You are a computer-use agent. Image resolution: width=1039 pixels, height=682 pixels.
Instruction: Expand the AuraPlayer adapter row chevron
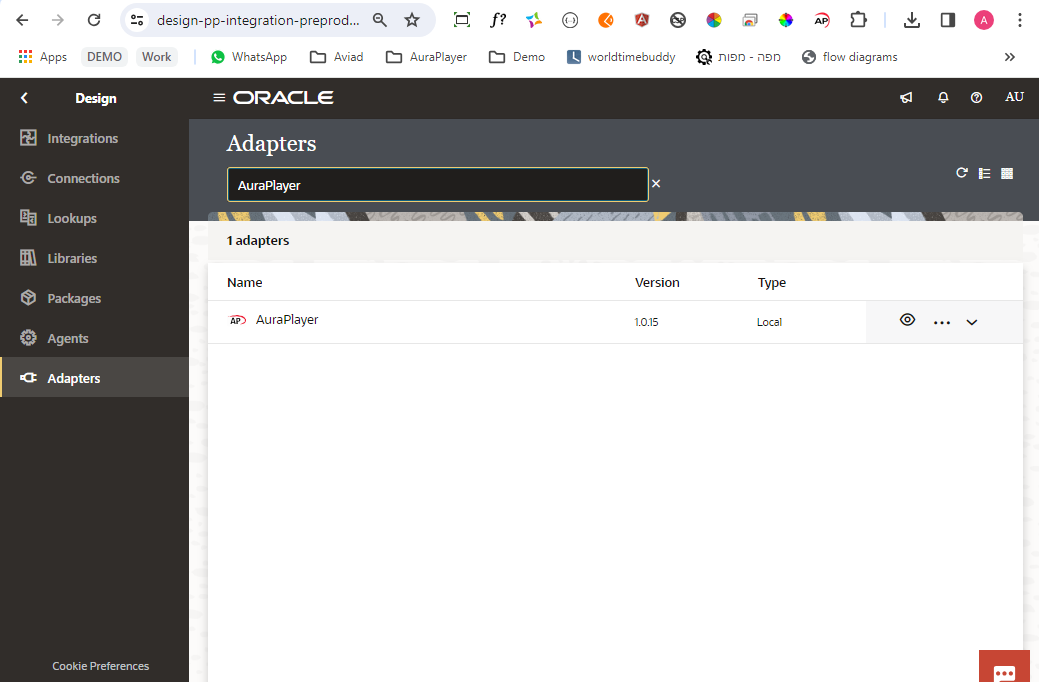971,323
